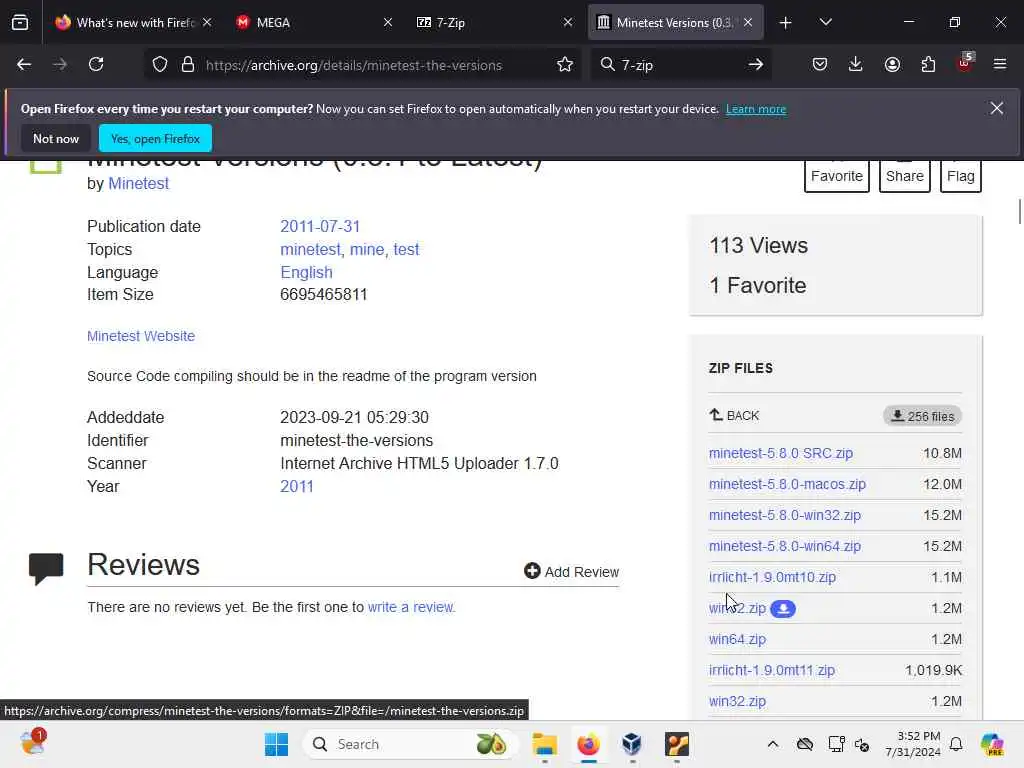This screenshot has width=1024, height=768.
Task: Open minetest topic link
Action: tap(310, 249)
